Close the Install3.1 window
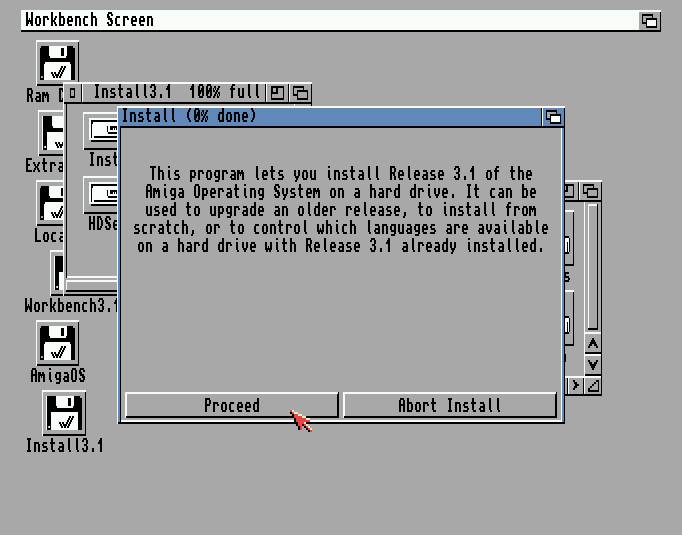The width and height of the screenshot is (682, 535). click(73, 93)
